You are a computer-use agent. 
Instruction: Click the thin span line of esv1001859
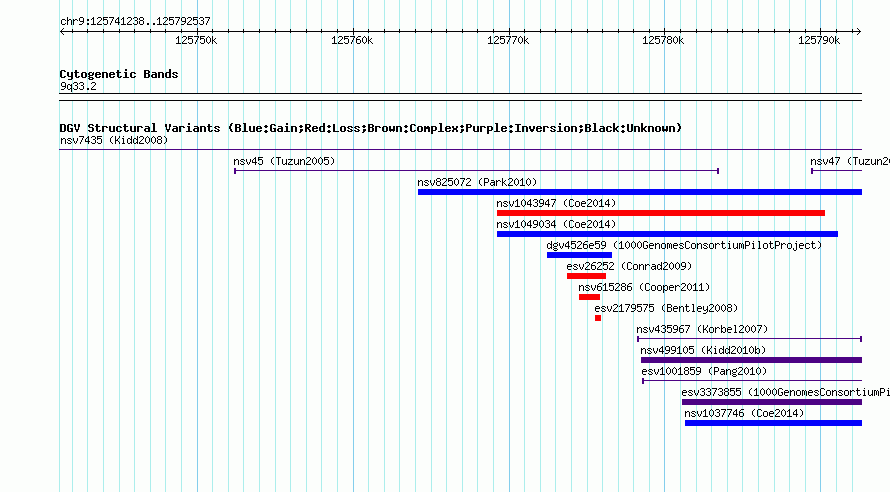tap(752, 381)
